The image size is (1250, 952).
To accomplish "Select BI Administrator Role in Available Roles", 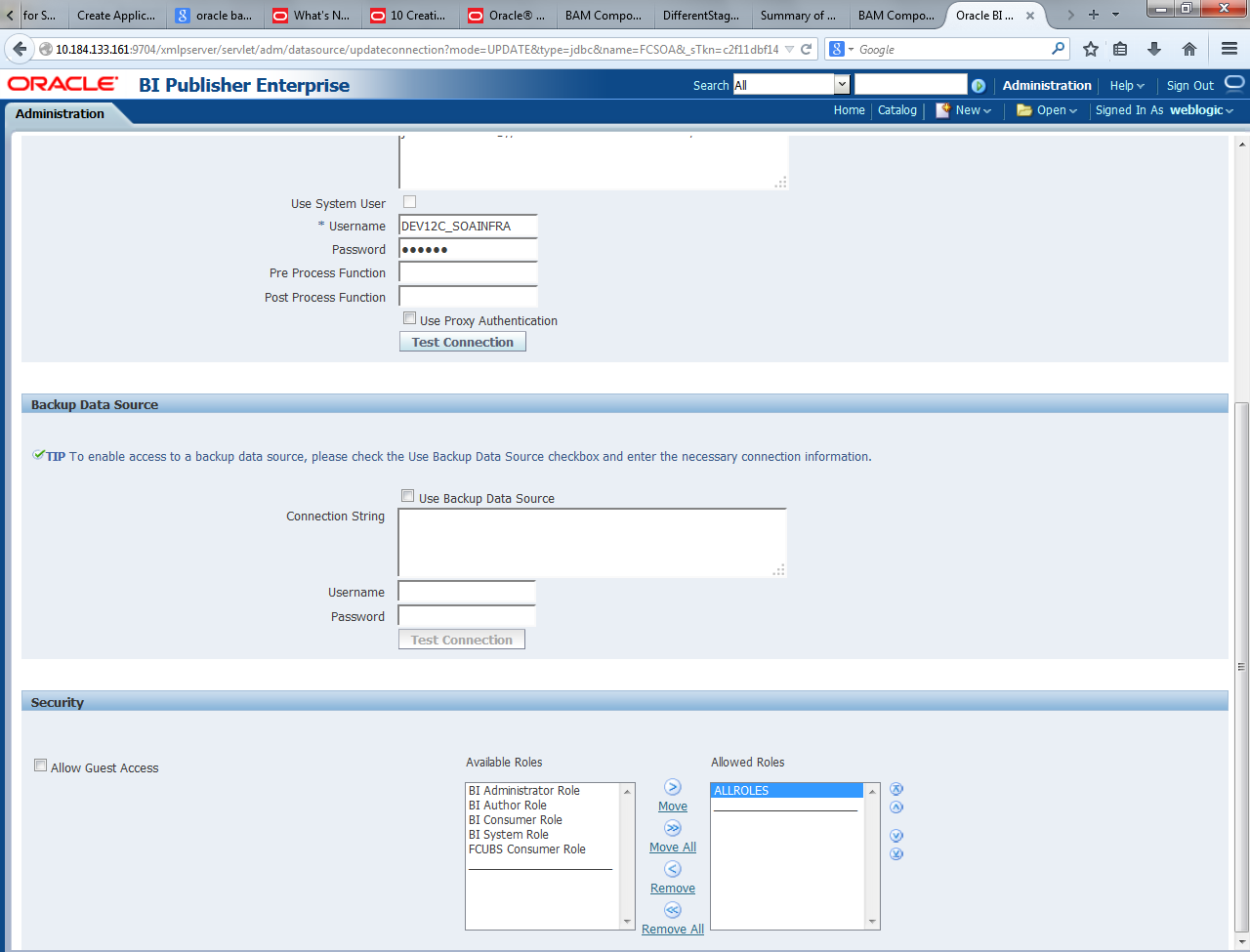I will pos(544,791).
